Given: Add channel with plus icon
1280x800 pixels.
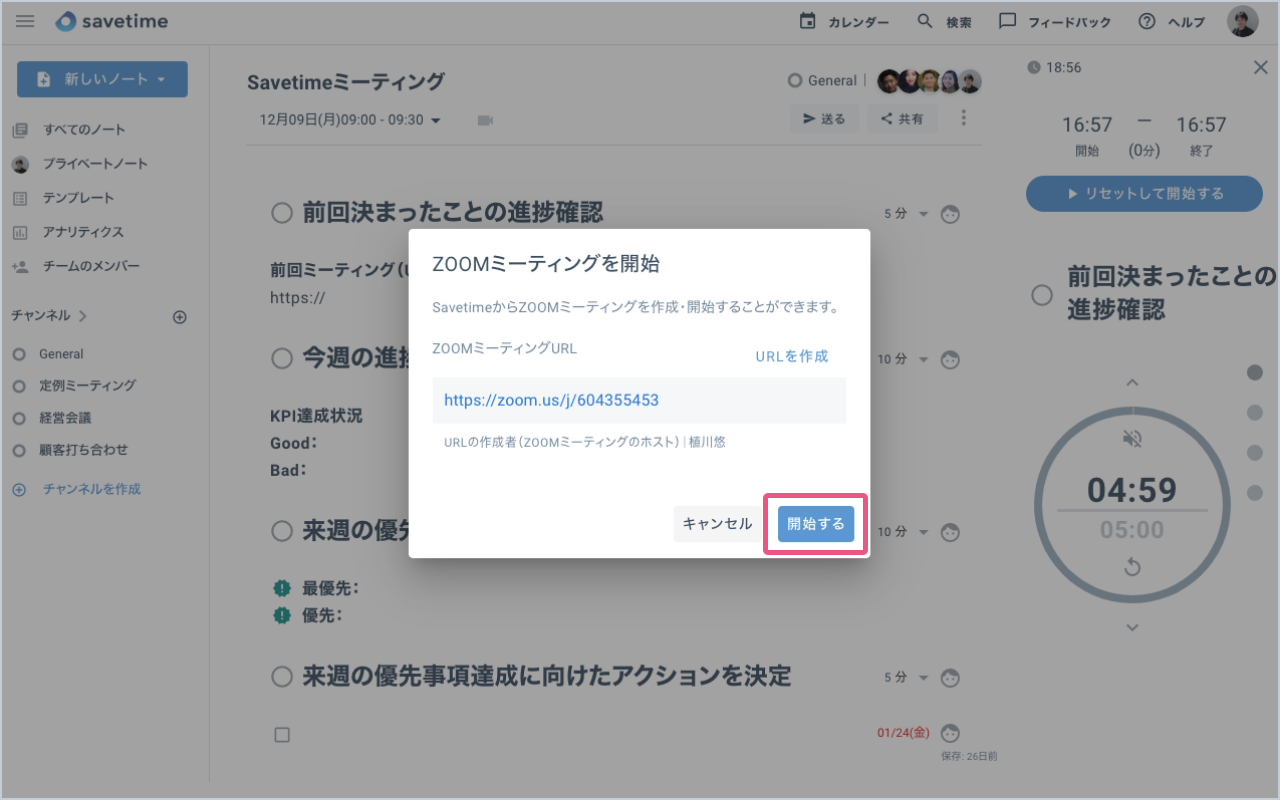Looking at the screenshot, I should tap(180, 317).
